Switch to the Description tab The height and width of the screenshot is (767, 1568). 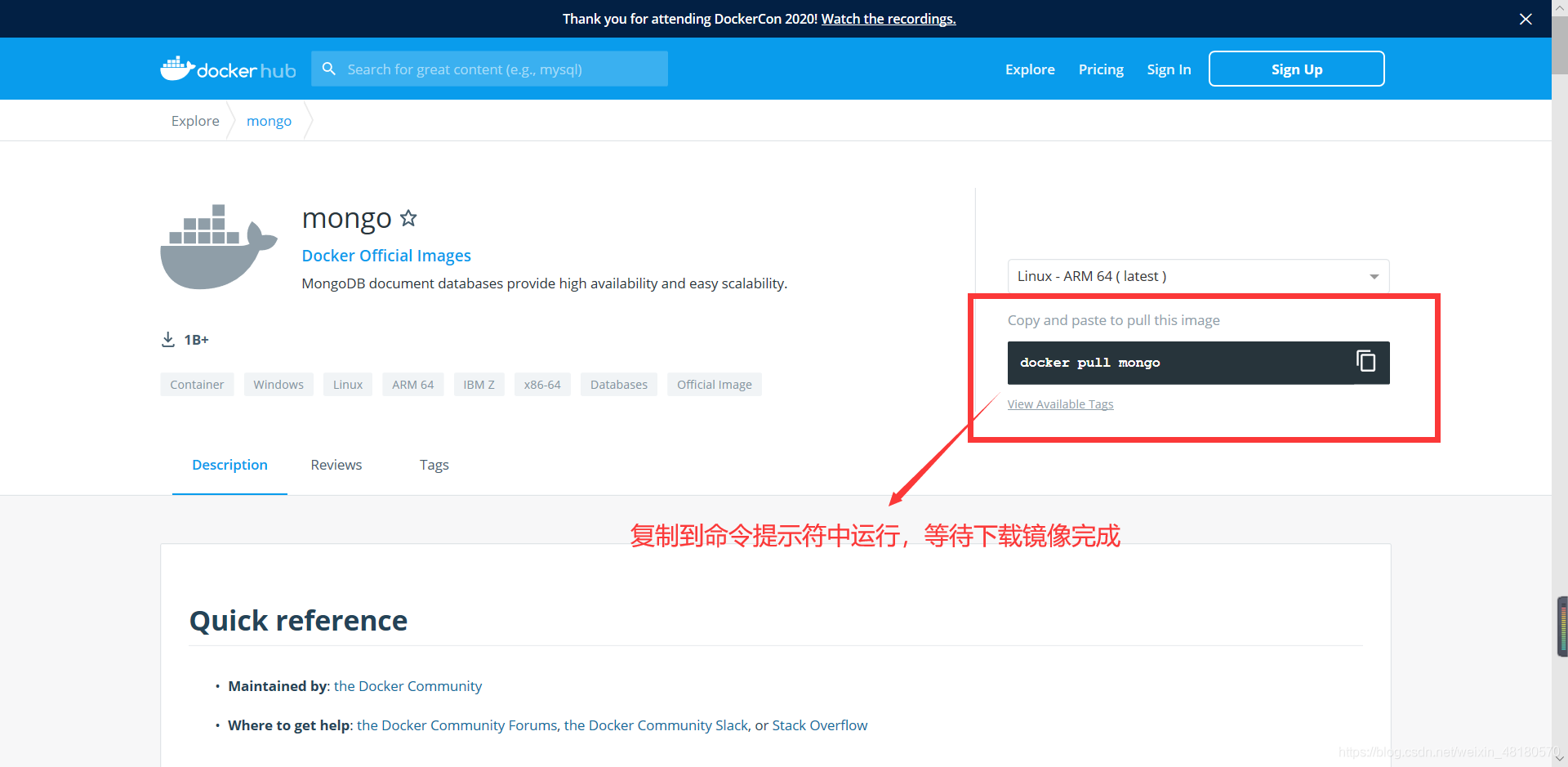click(229, 465)
